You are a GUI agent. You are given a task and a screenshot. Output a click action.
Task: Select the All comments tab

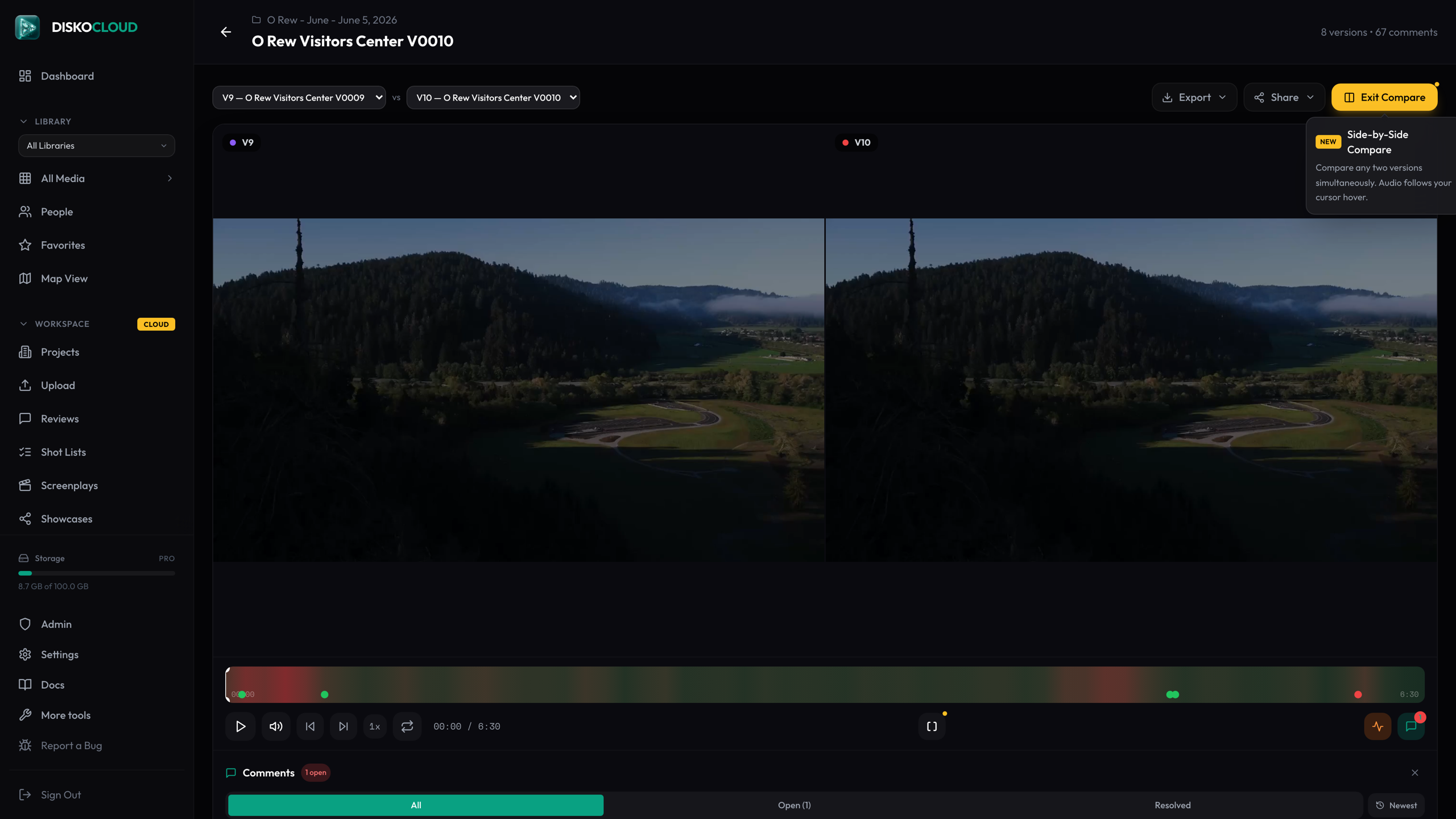(x=416, y=805)
